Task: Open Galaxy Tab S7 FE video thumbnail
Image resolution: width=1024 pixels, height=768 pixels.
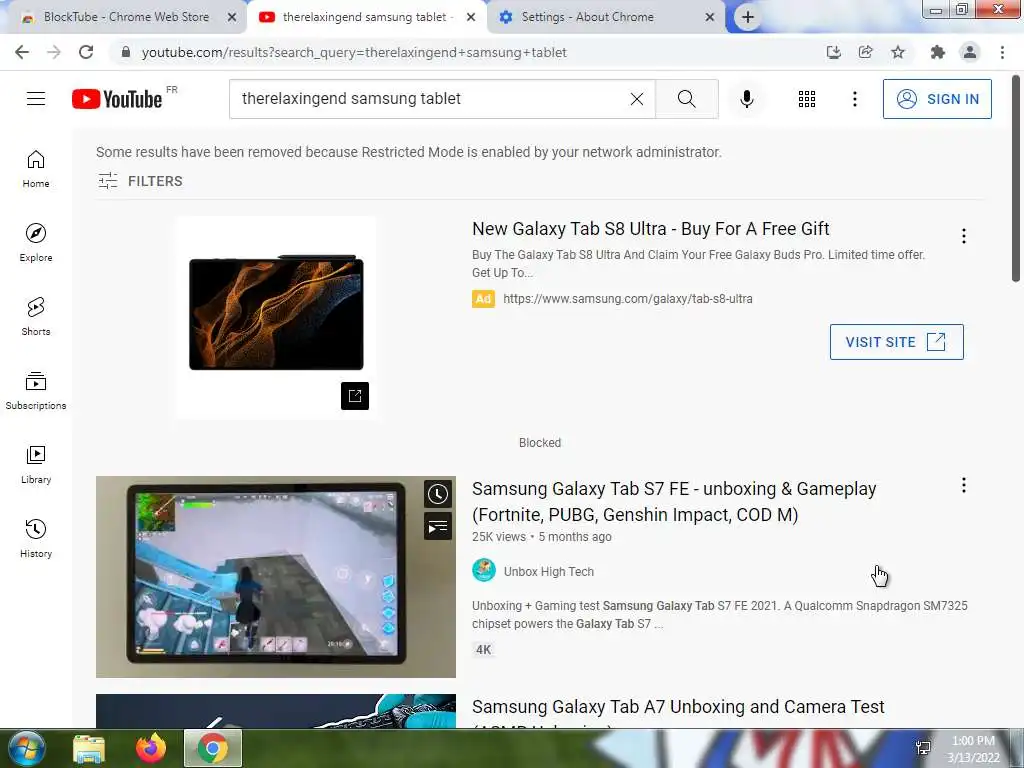Action: point(276,577)
